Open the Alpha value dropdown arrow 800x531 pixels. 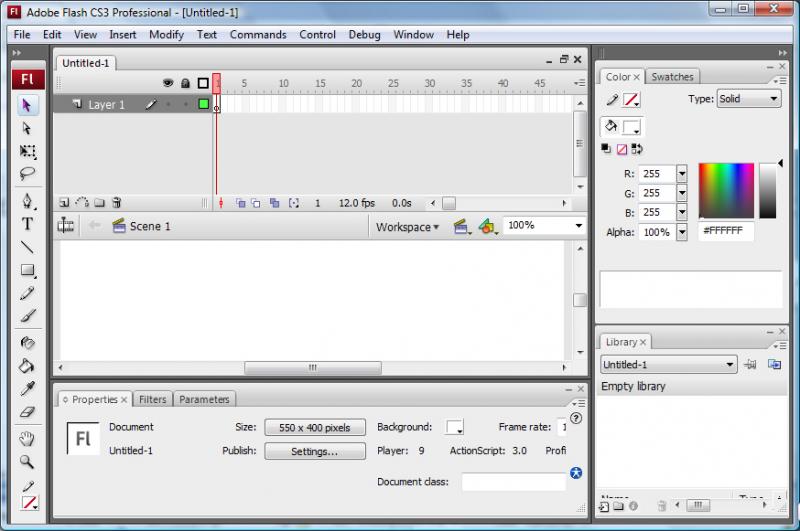pyautogui.click(x=682, y=232)
